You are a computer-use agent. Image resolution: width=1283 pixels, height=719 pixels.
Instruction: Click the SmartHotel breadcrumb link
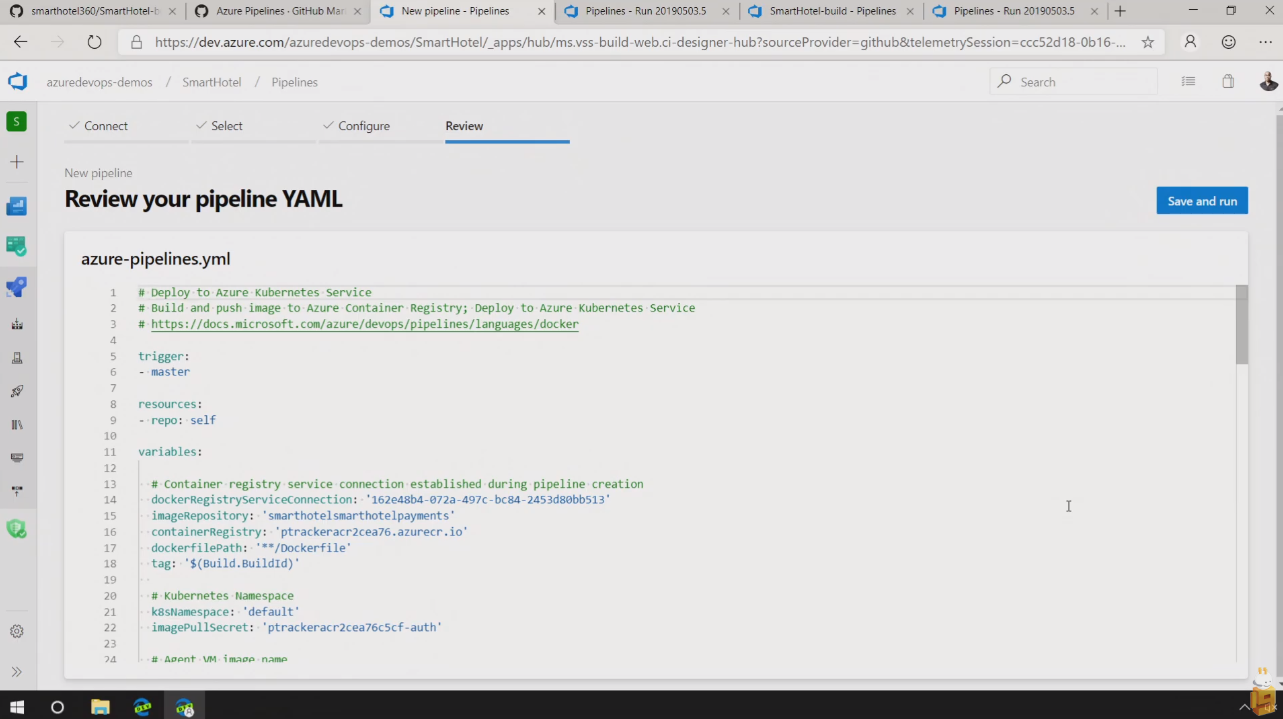point(211,82)
